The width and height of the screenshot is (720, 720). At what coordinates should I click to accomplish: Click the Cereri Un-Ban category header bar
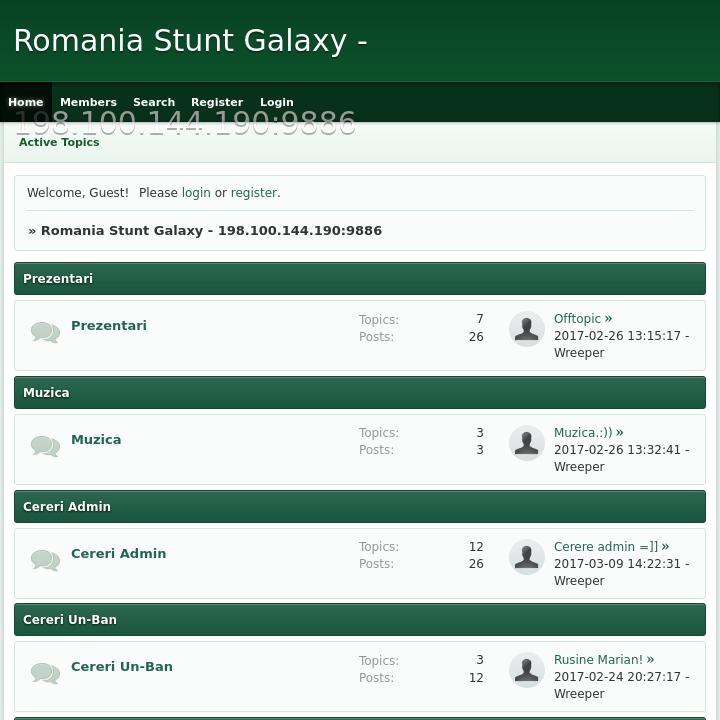coord(360,620)
